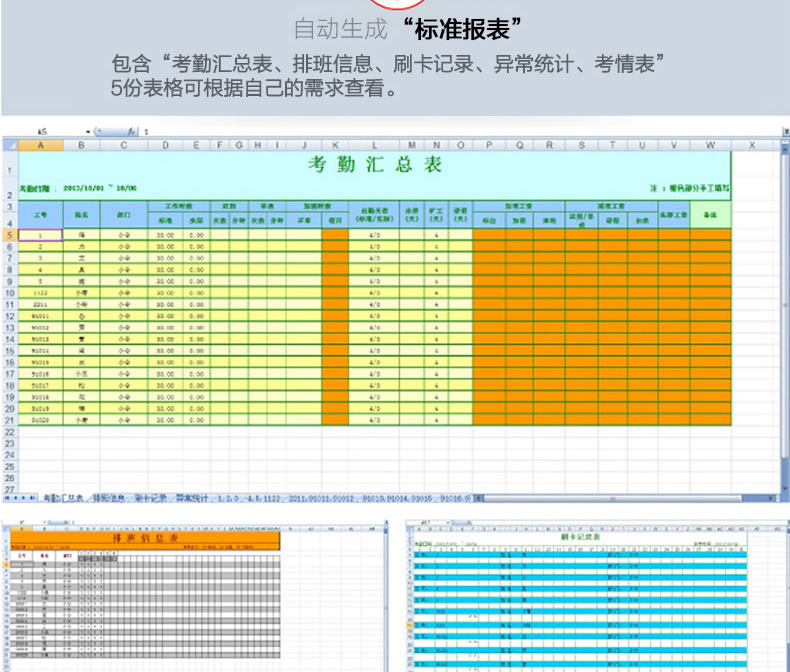Click the horizontal scrollbar of the main sheet
Image resolution: width=790 pixels, height=672 pixels.
pos(613,498)
